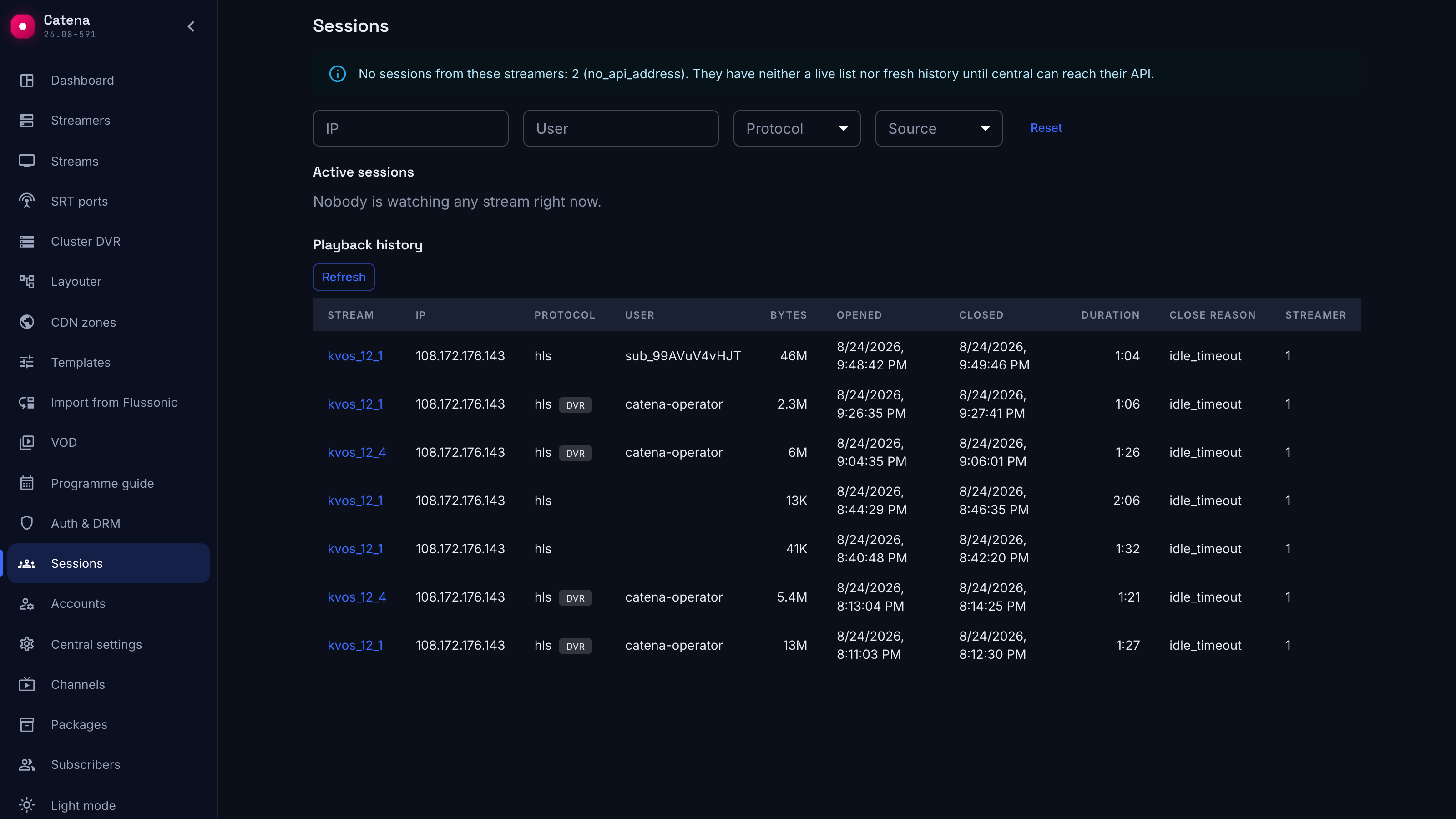This screenshot has width=1456, height=819.
Task: Click the idle_timeout reason in the 1:04 row
Action: tap(1205, 356)
